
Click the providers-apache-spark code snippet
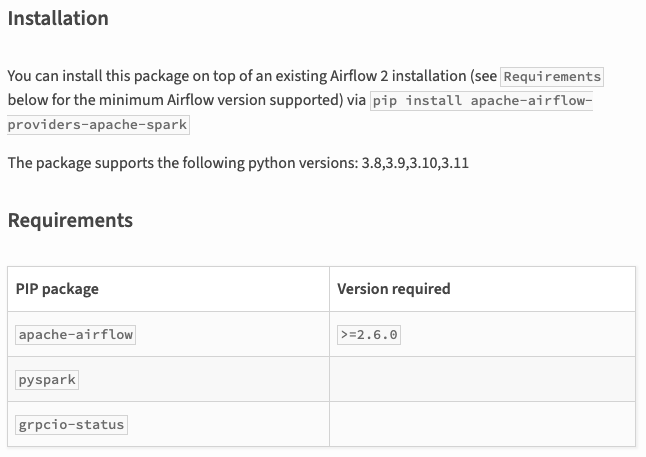pyautogui.click(x=98, y=124)
